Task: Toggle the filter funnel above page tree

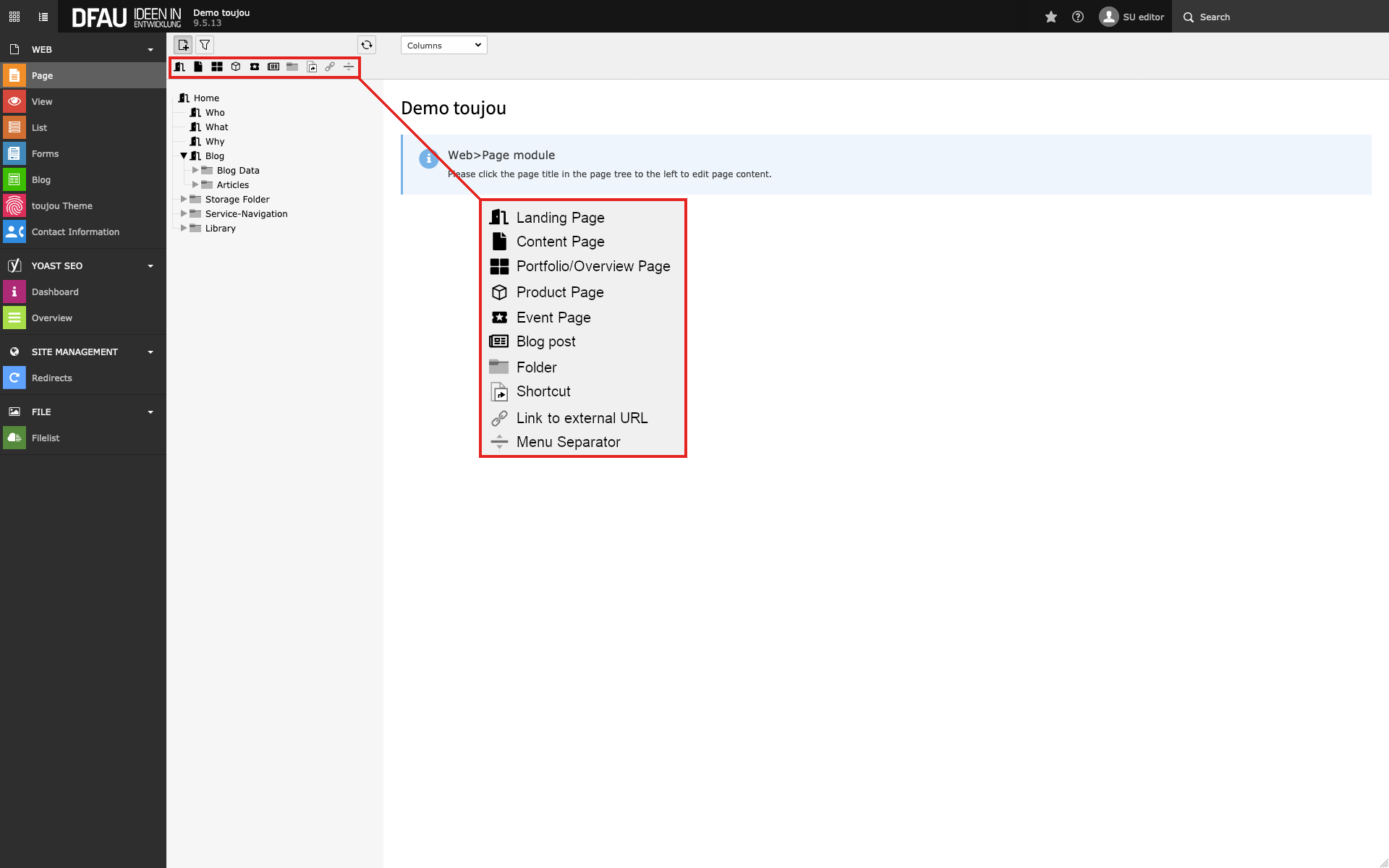Action: click(x=204, y=45)
